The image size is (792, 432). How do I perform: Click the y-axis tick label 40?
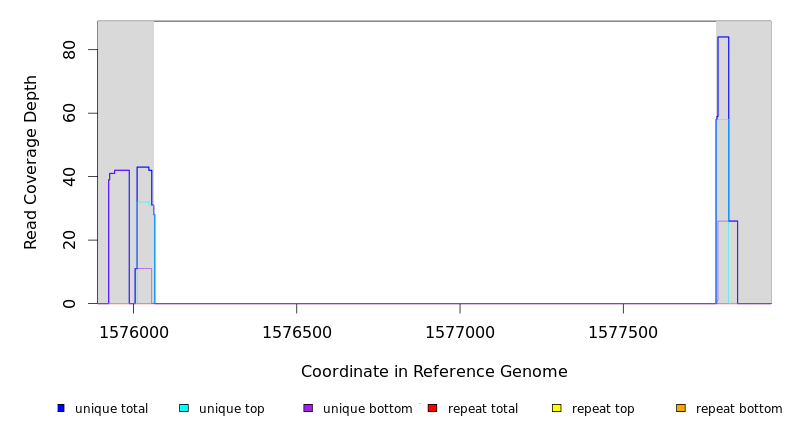[x=69, y=177]
